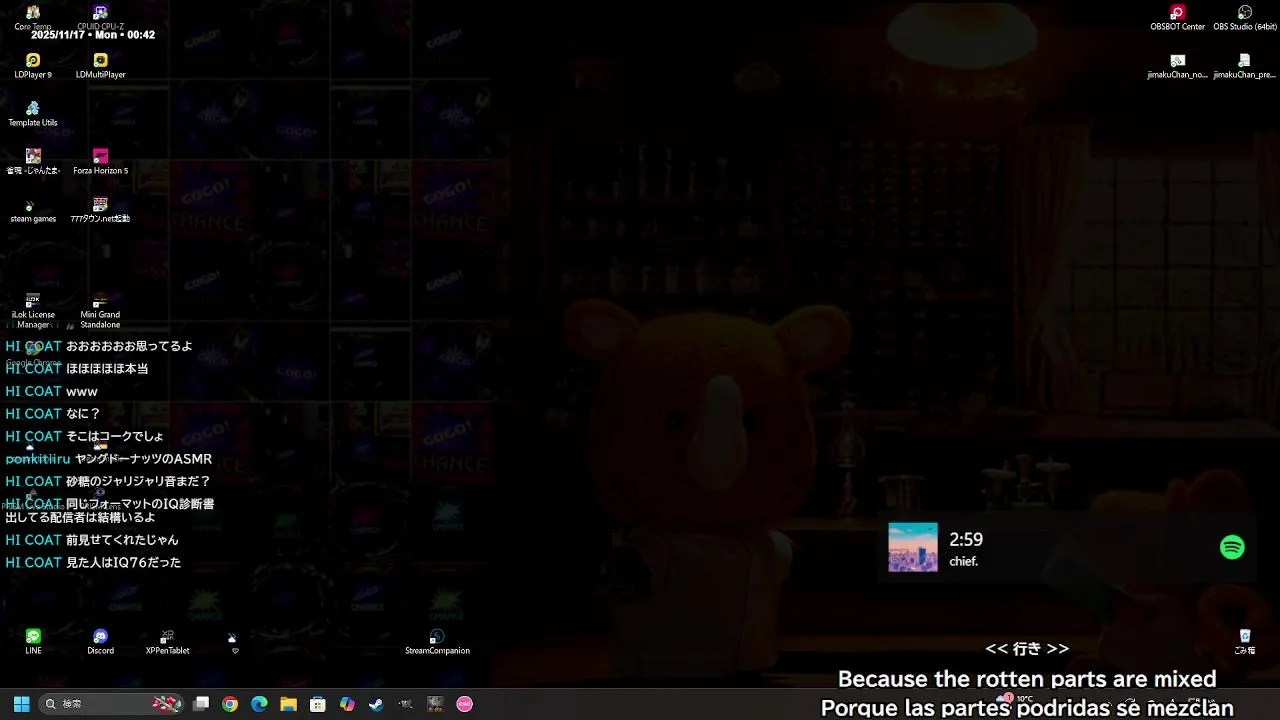This screenshot has height=720, width=1280.
Task: Click the chat message なに？
Action: 83,414
